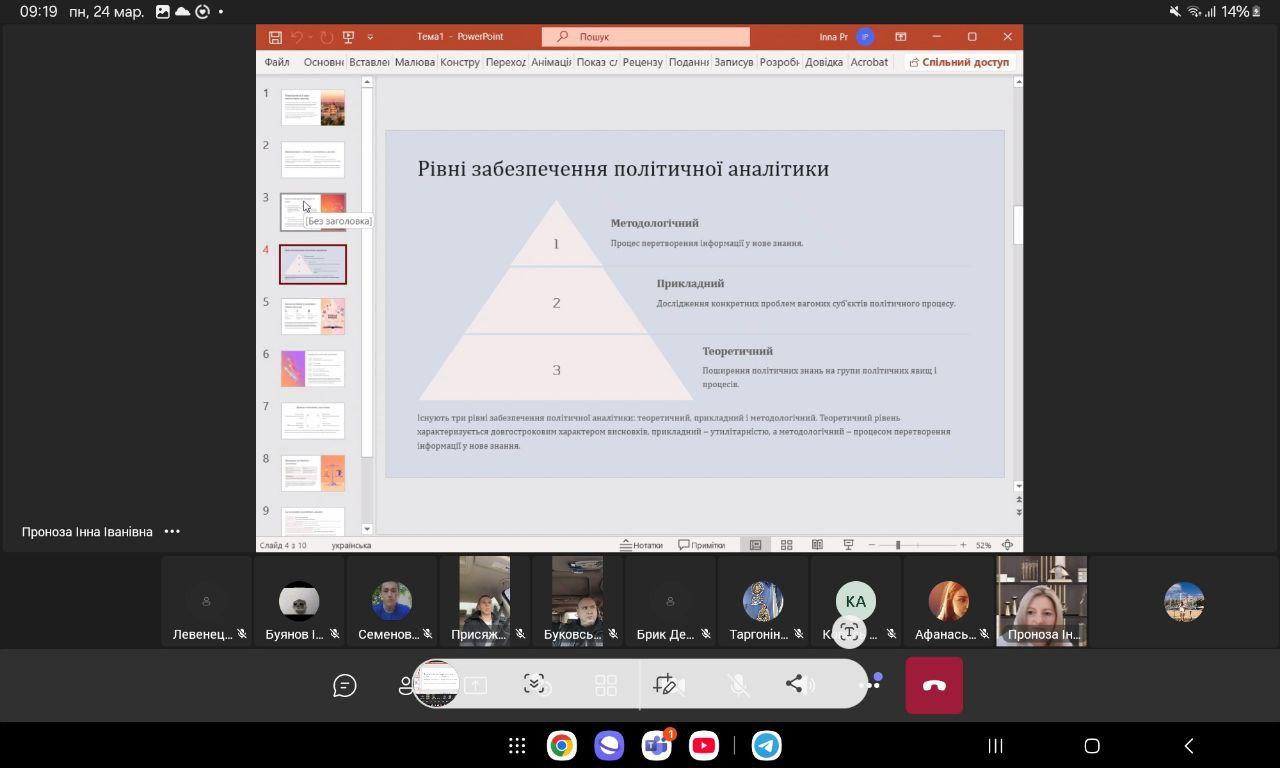Start slideshow from beginning in quick access toolbar
The image size is (1280, 768).
(348, 37)
